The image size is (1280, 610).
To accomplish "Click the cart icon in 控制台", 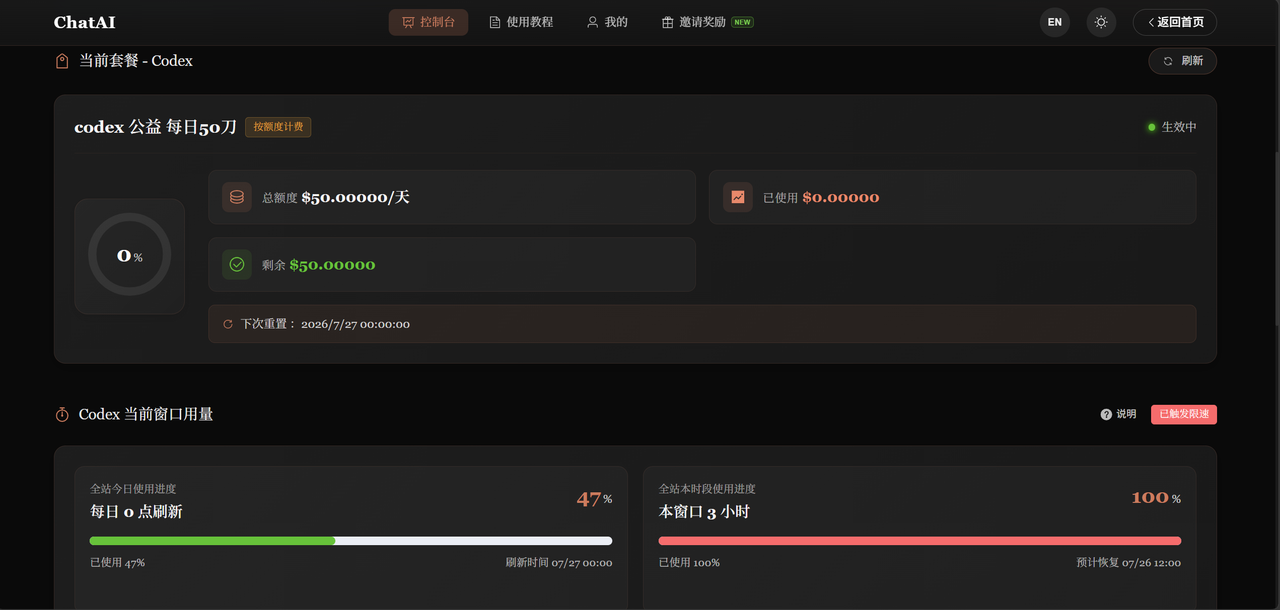I will pyautogui.click(x=408, y=22).
